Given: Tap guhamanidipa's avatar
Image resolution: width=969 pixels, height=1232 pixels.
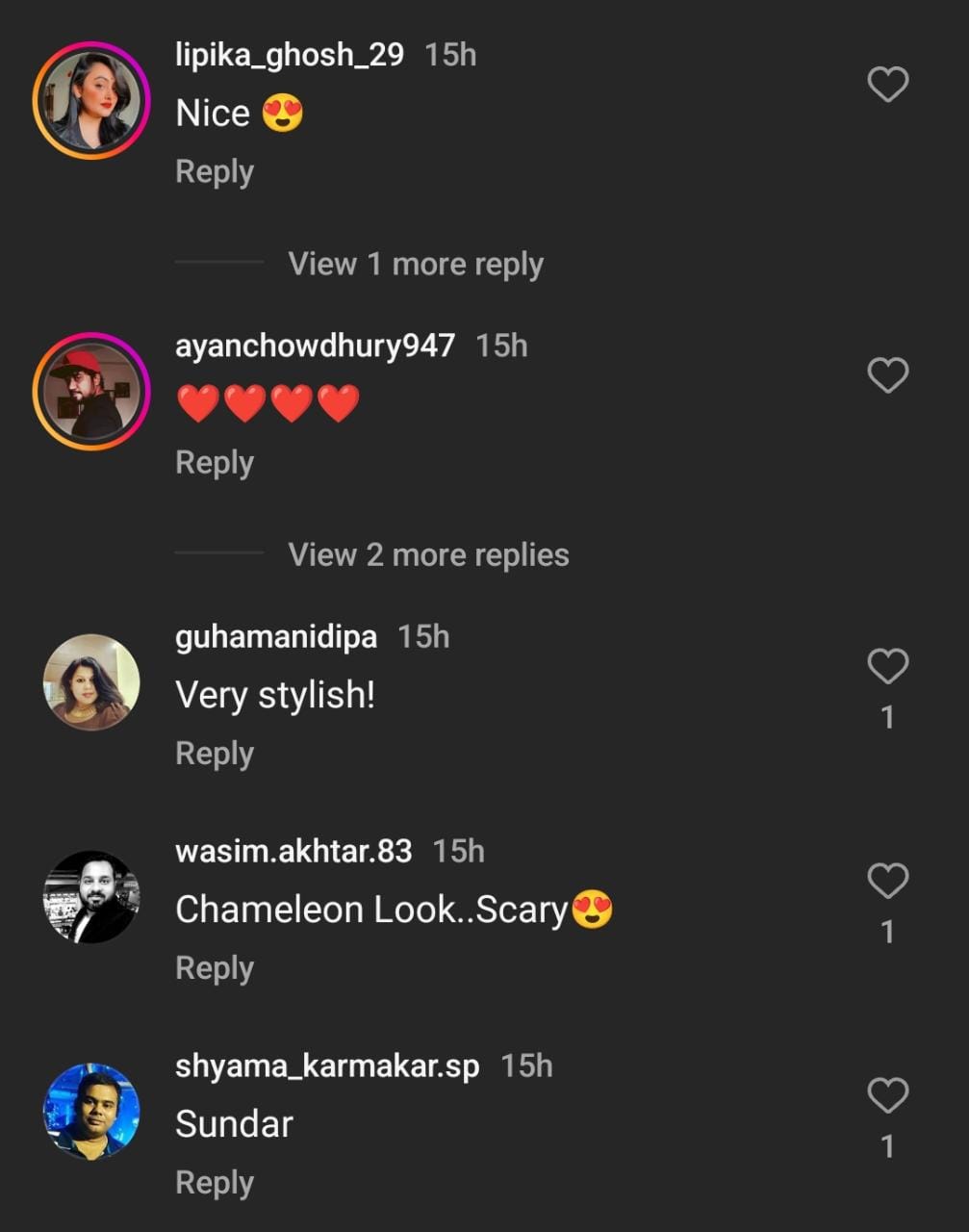Looking at the screenshot, I should [91, 681].
